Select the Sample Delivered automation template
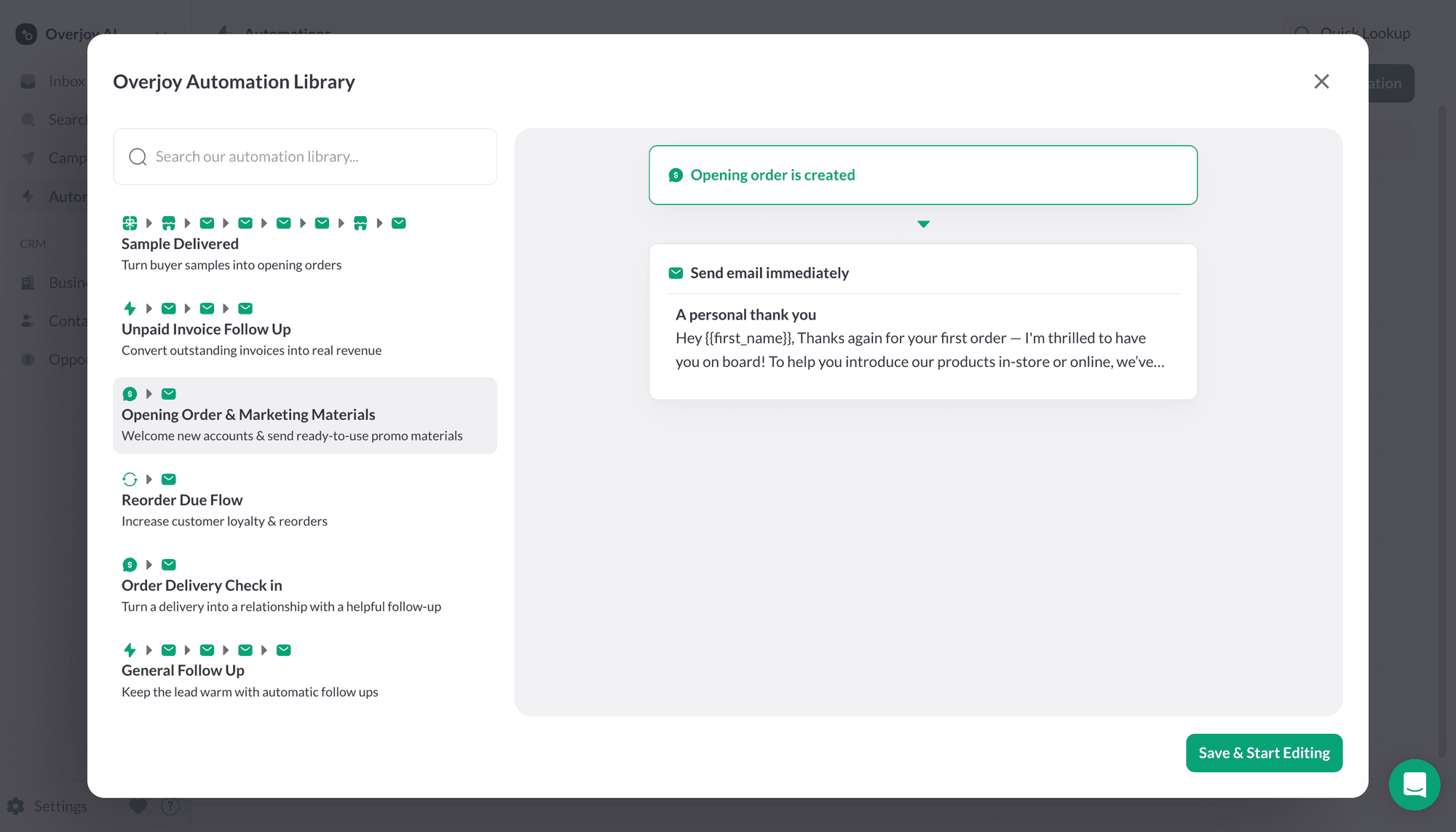The width and height of the screenshot is (1456, 832). click(x=305, y=245)
